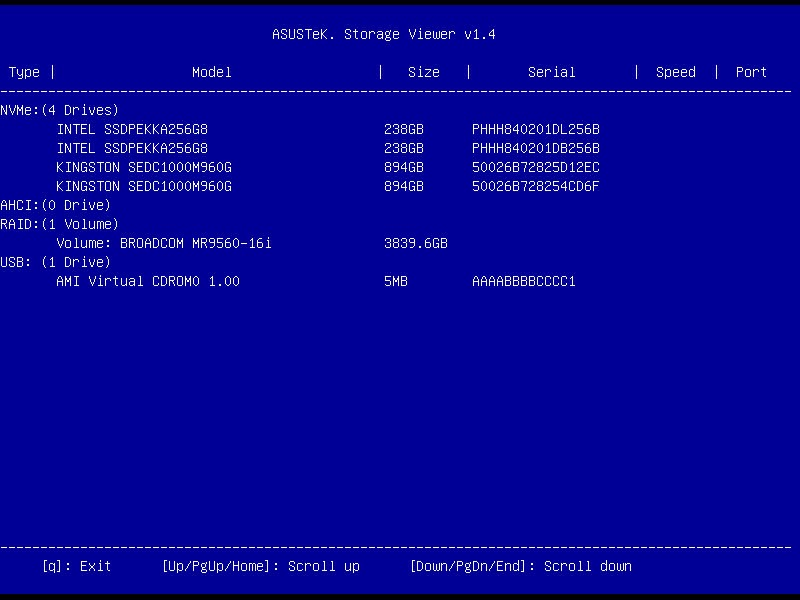Click 894GB size of drive 50026B72825D12EC
800x600 pixels.
click(x=404, y=167)
